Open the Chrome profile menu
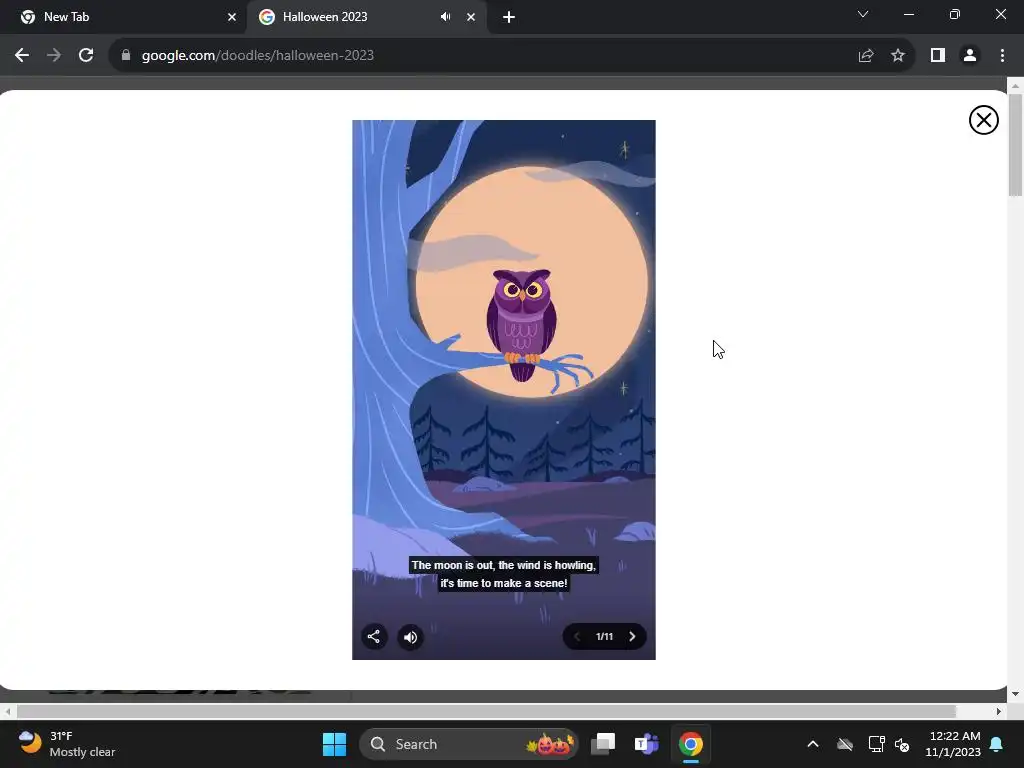1024x768 pixels. pos(970,56)
